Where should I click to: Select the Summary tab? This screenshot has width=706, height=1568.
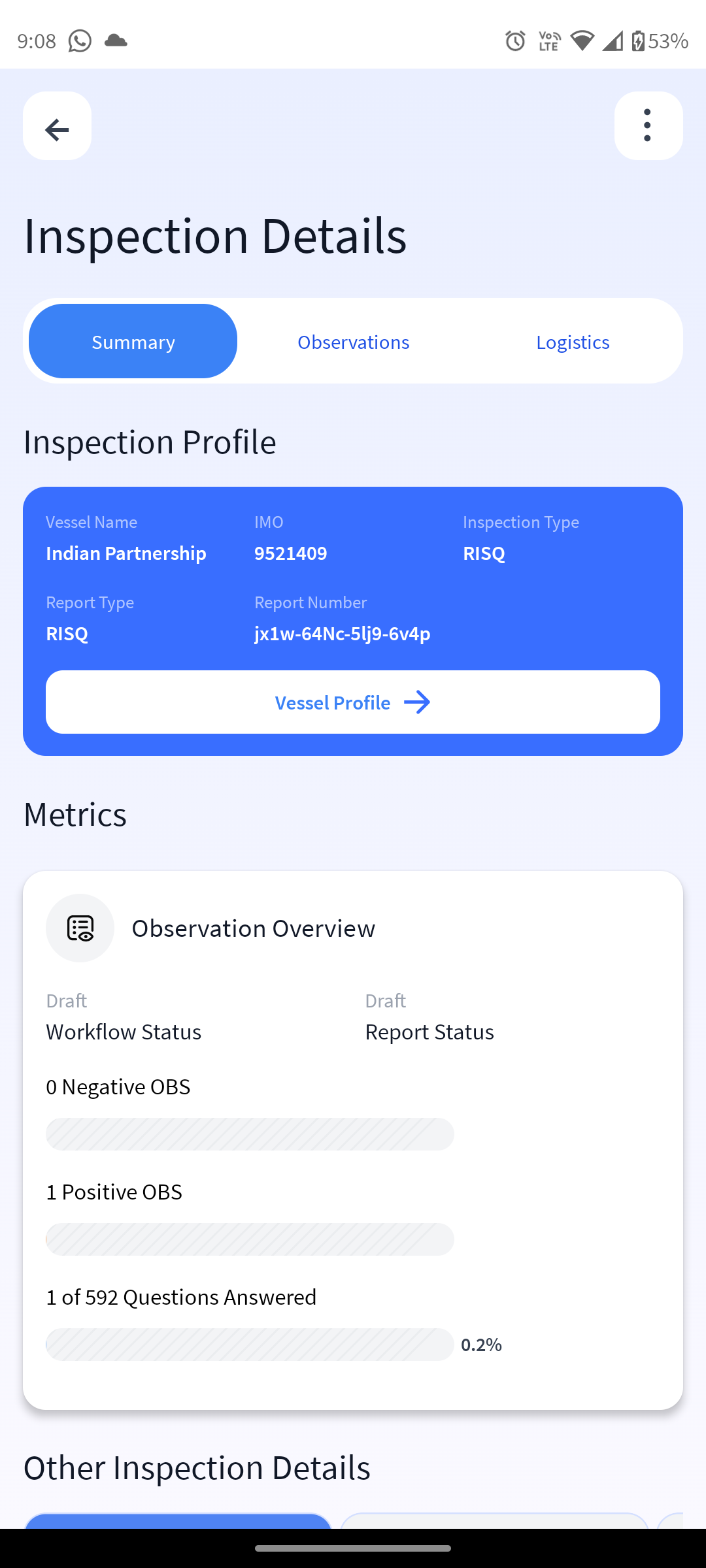click(133, 342)
